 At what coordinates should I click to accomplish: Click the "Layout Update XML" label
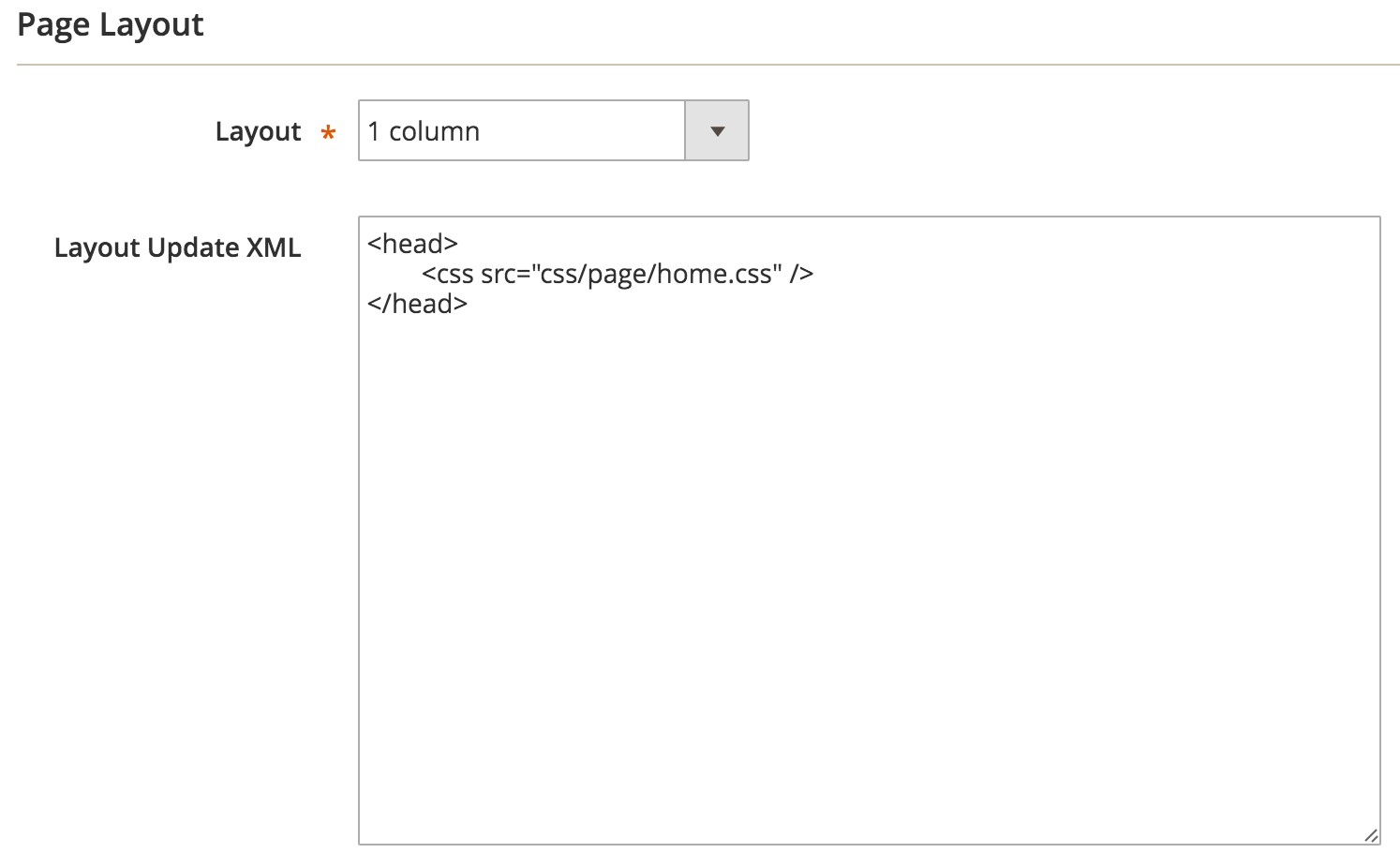pos(178,247)
